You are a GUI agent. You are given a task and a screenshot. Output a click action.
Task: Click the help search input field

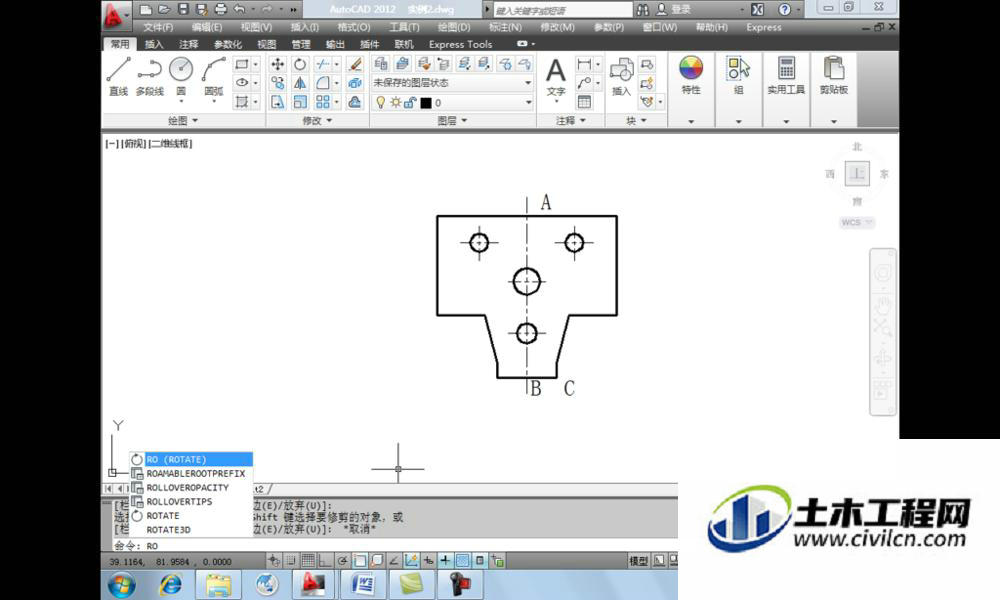tap(563, 10)
